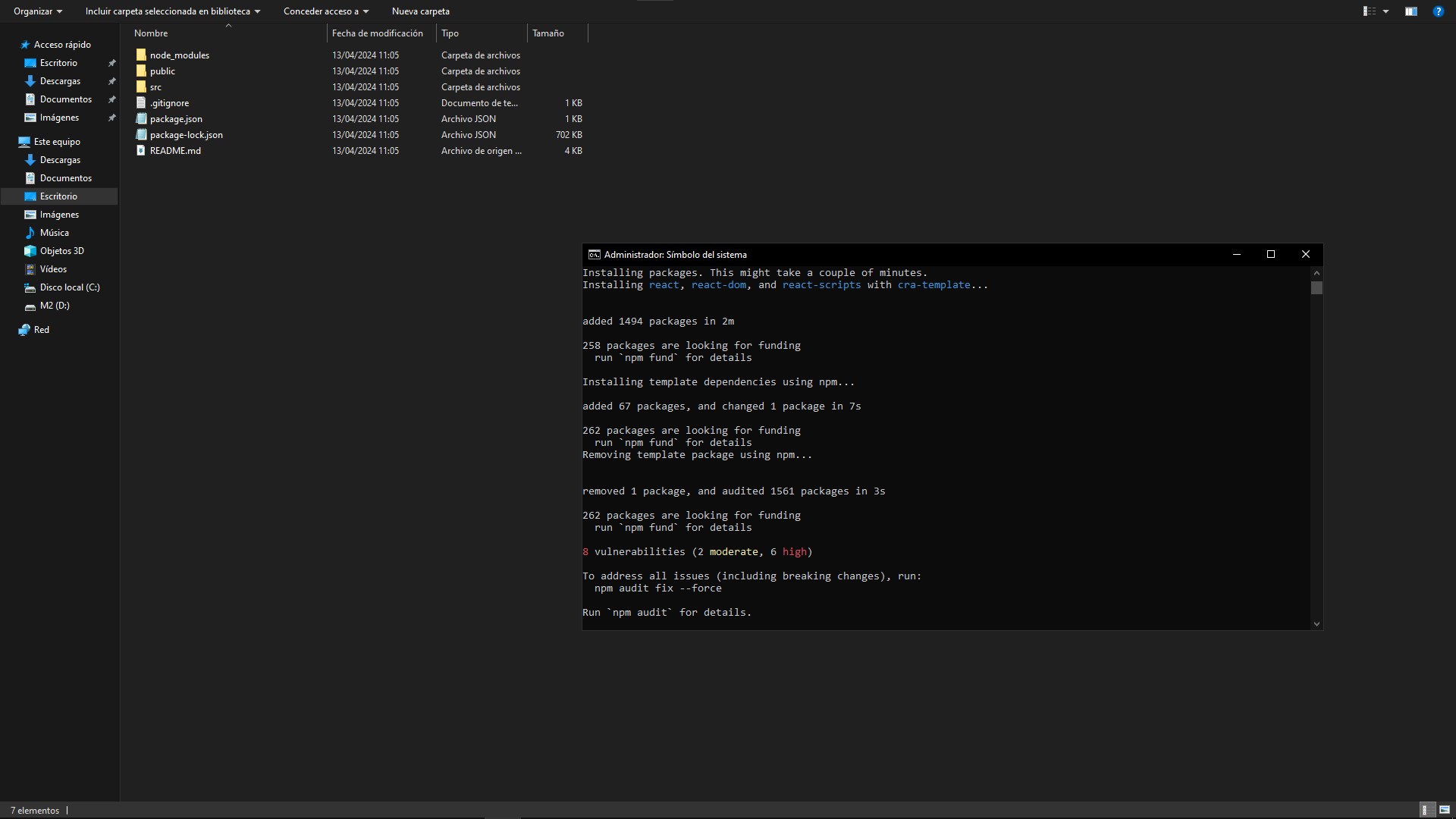Click the Nueva carpeta button
Image resolution: width=1456 pixels, height=819 pixels.
pyautogui.click(x=421, y=11)
